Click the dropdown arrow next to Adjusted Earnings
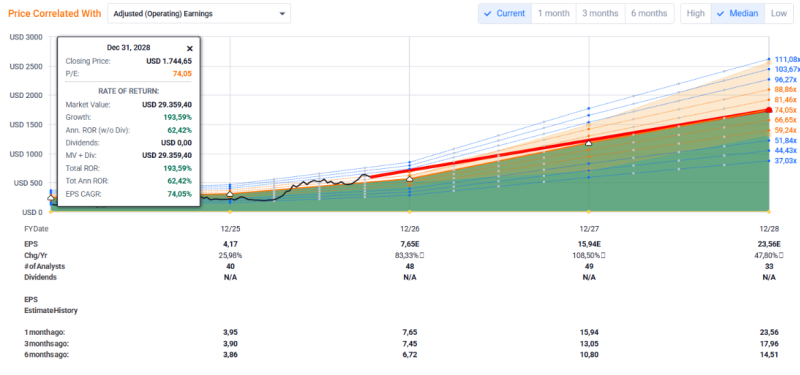This screenshot has height=375, width=800. tap(282, 14)
